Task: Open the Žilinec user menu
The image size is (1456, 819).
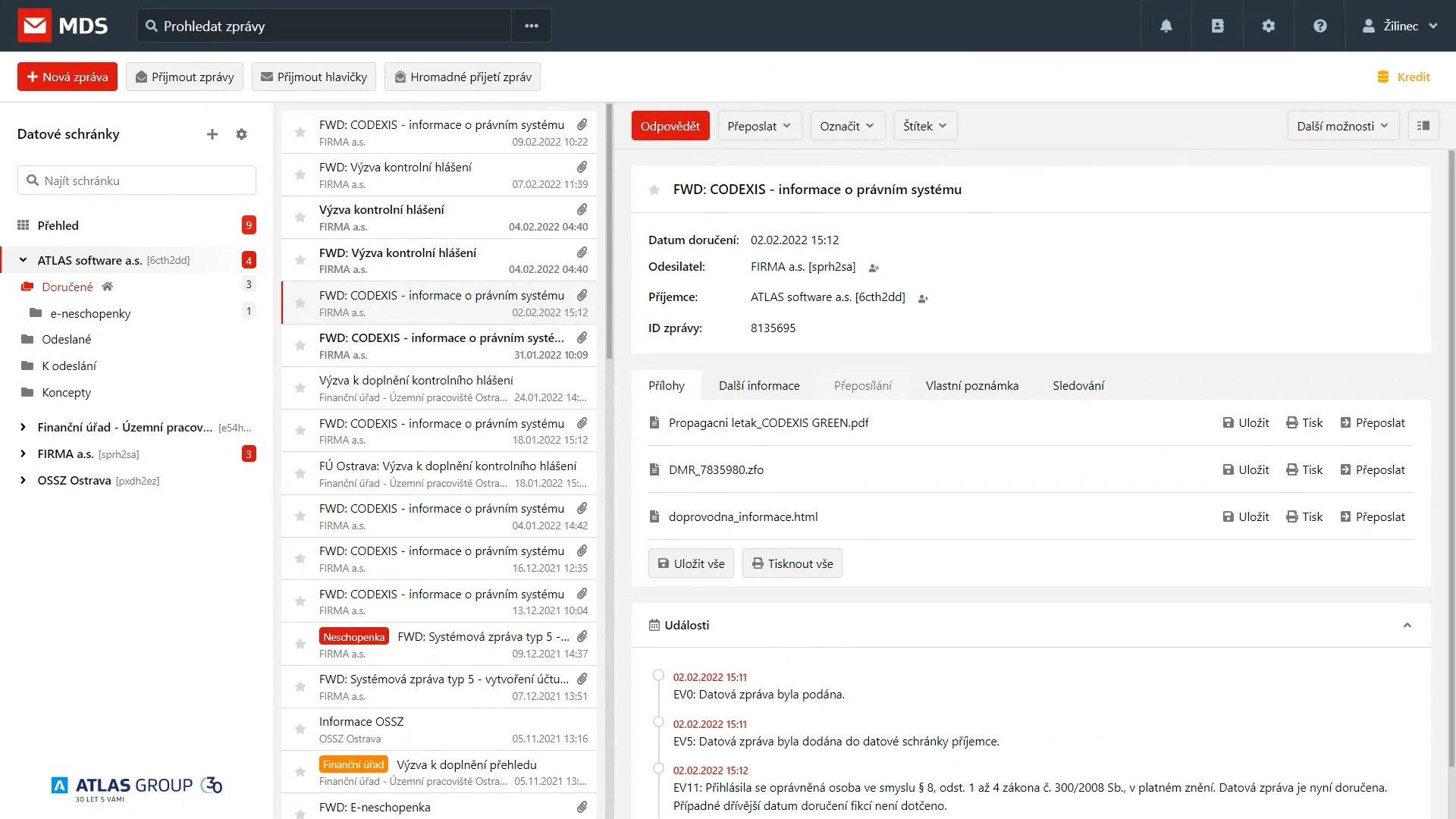Action: (1400, 26)
